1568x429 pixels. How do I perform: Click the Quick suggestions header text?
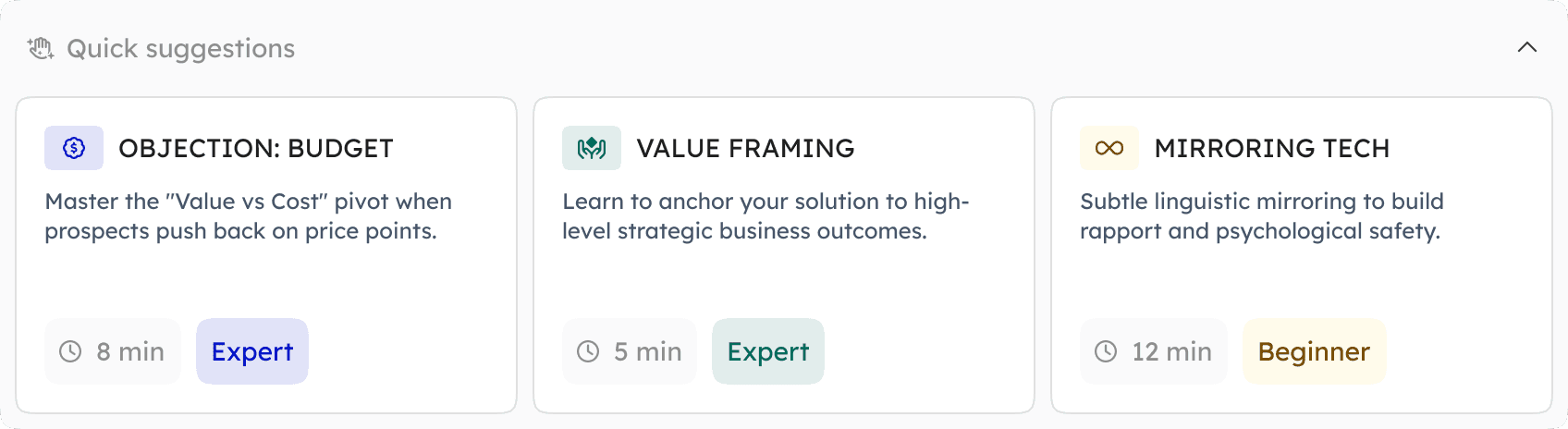pyautogui.click(x=181, y=48)
